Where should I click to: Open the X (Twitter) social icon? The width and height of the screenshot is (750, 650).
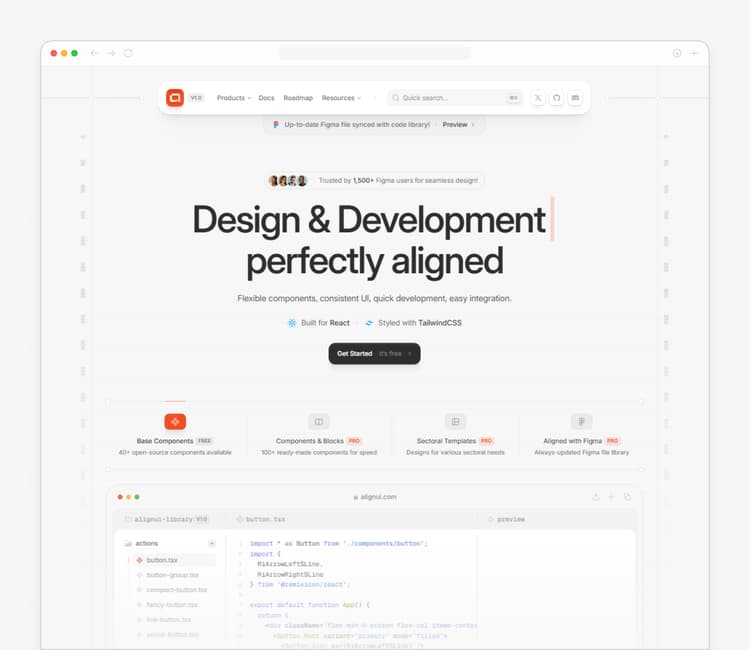(538, 98)
